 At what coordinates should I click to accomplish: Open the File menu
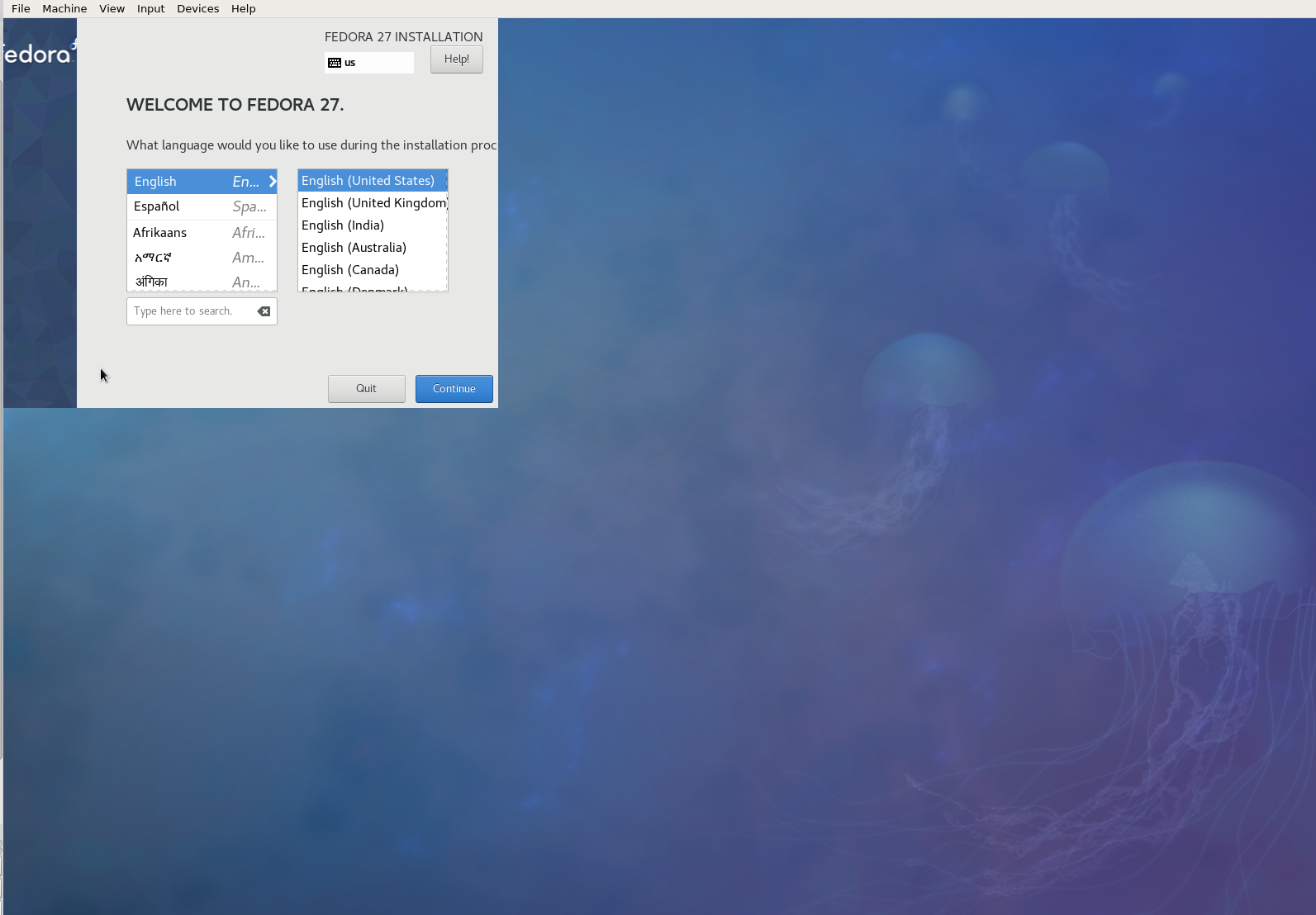pyautogui.click(x=21, y=8)
